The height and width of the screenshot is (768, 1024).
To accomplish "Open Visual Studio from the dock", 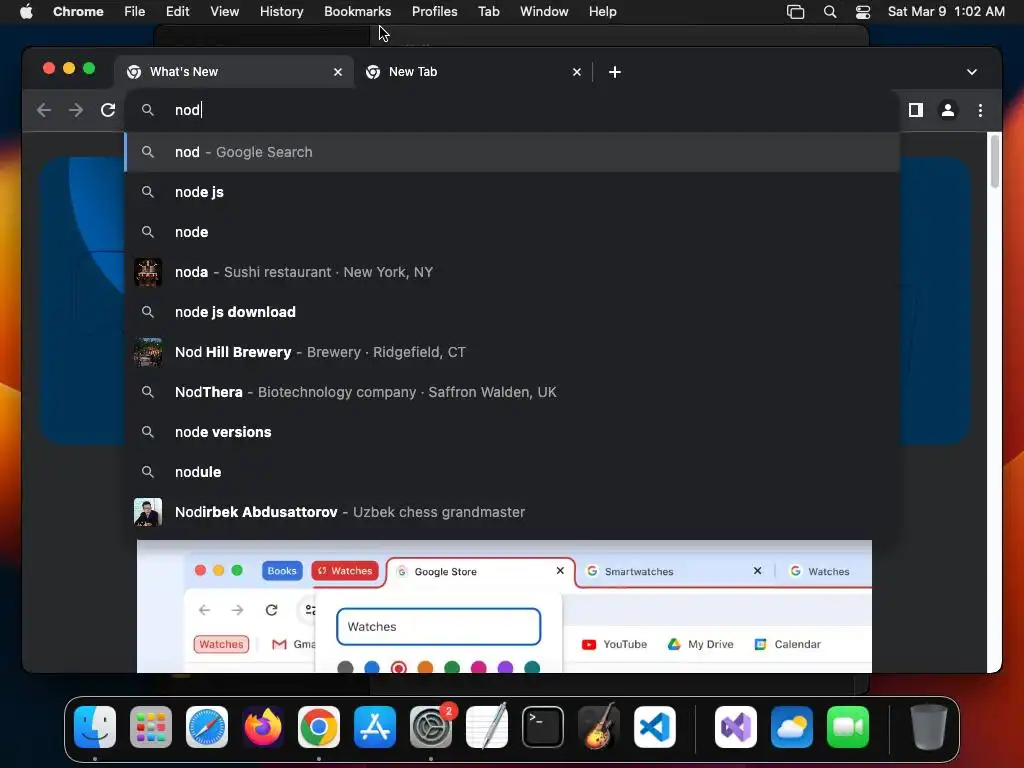I will click(x=736, y=727).
